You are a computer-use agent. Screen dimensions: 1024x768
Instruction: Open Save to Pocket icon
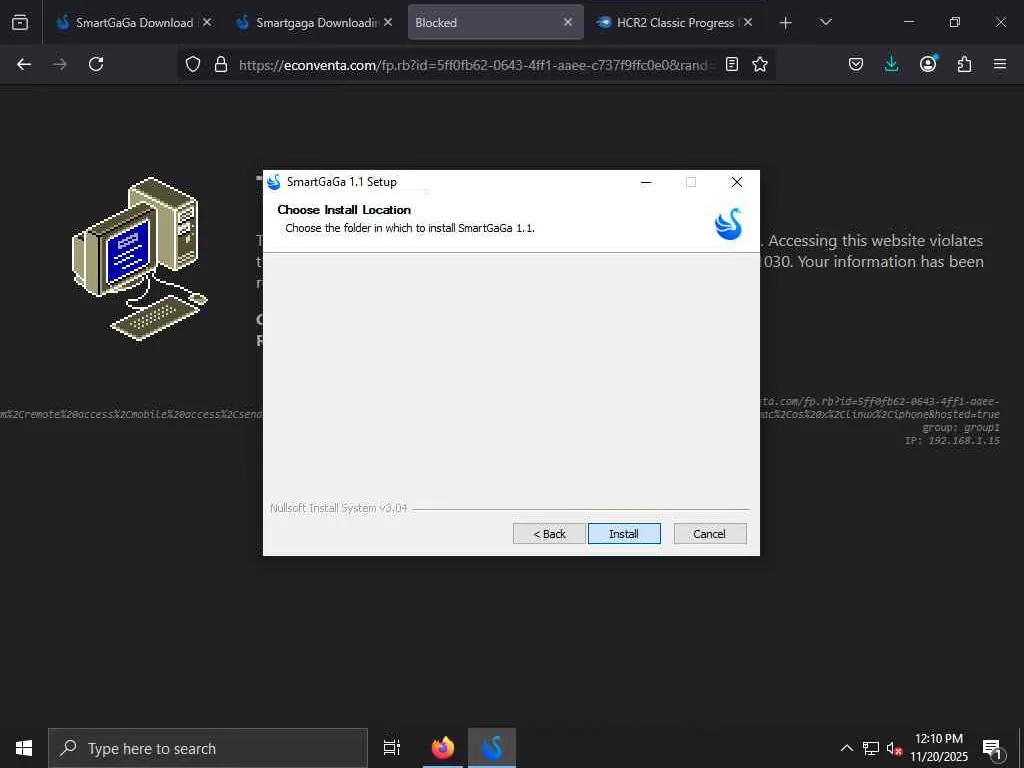coord(856,64)
